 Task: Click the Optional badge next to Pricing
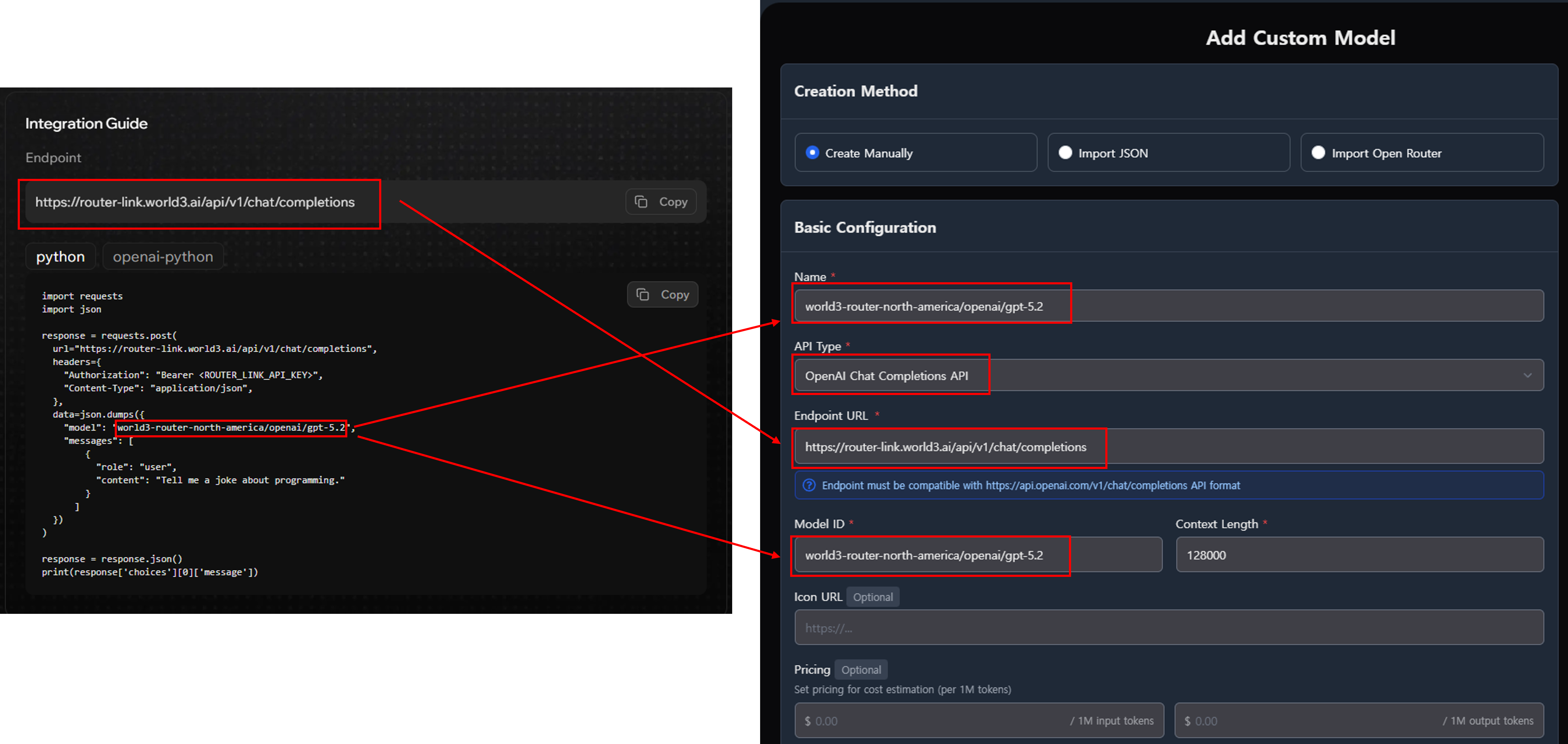pos(861,670)
